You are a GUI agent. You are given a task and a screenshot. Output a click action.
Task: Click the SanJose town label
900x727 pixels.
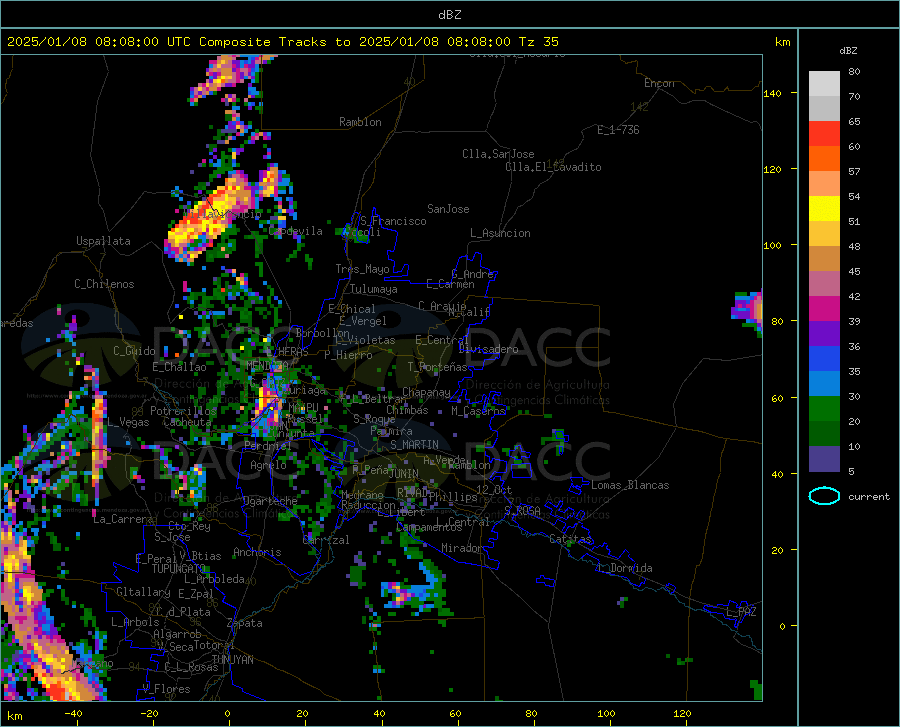point(448,209)
